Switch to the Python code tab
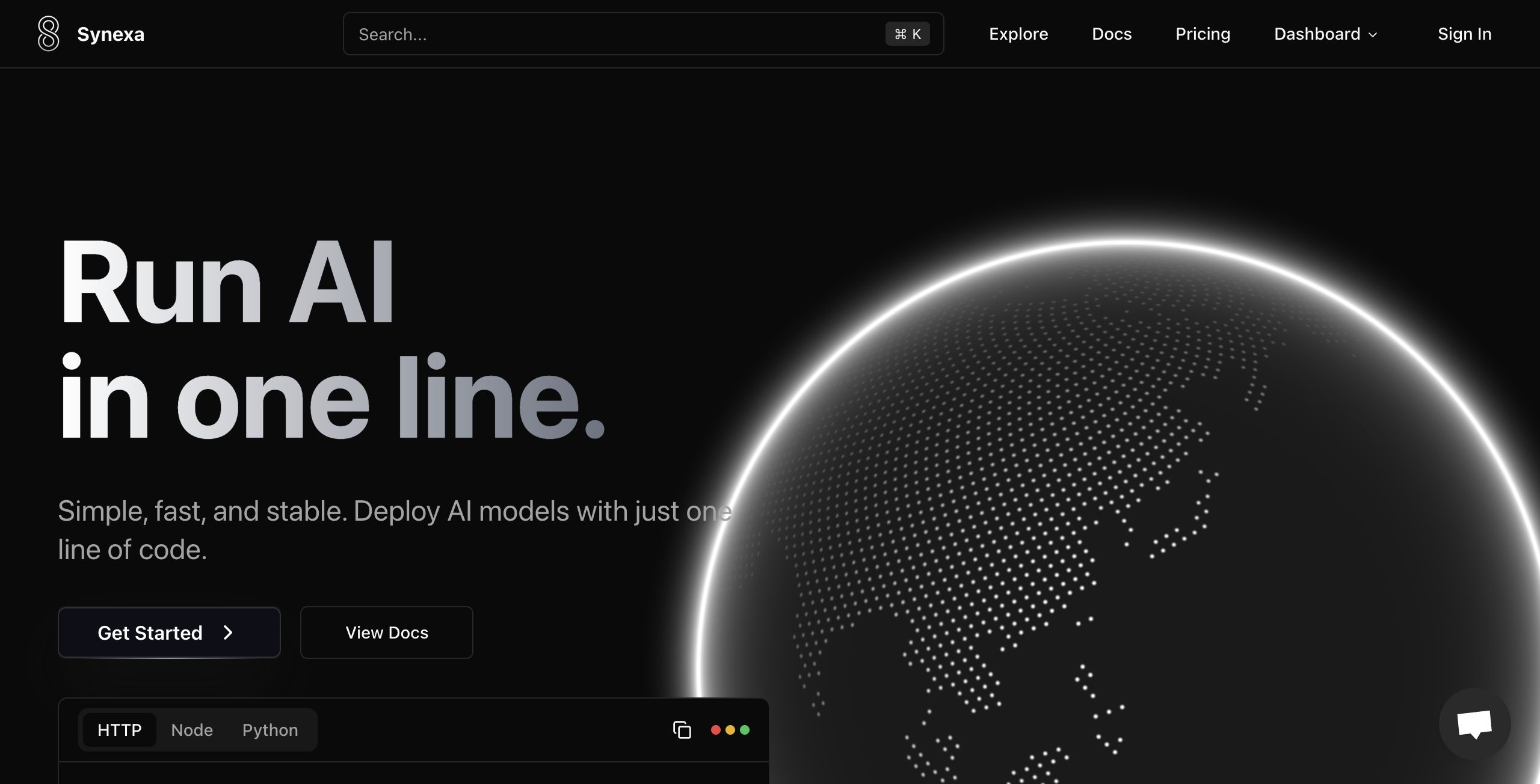The width and height of the screenshot is (1540, 784). tap(270, 730)
